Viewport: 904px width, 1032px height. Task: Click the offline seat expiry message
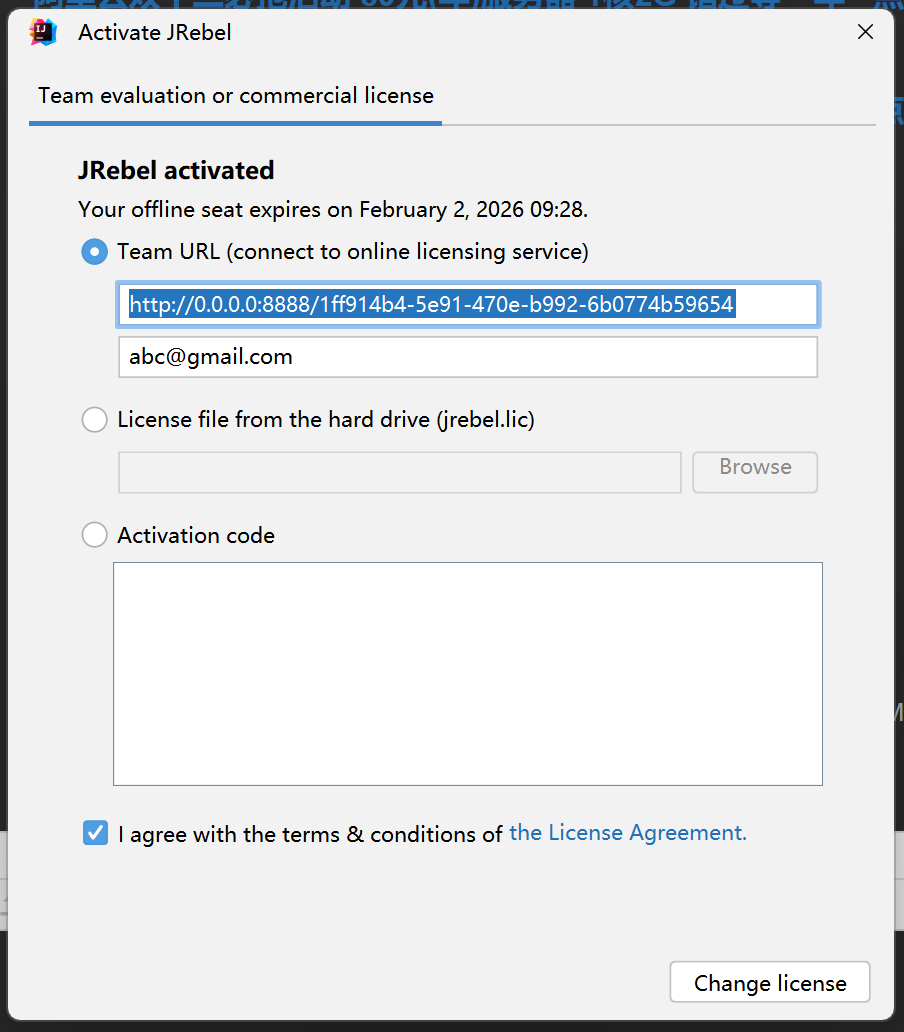tap(333, 210)
